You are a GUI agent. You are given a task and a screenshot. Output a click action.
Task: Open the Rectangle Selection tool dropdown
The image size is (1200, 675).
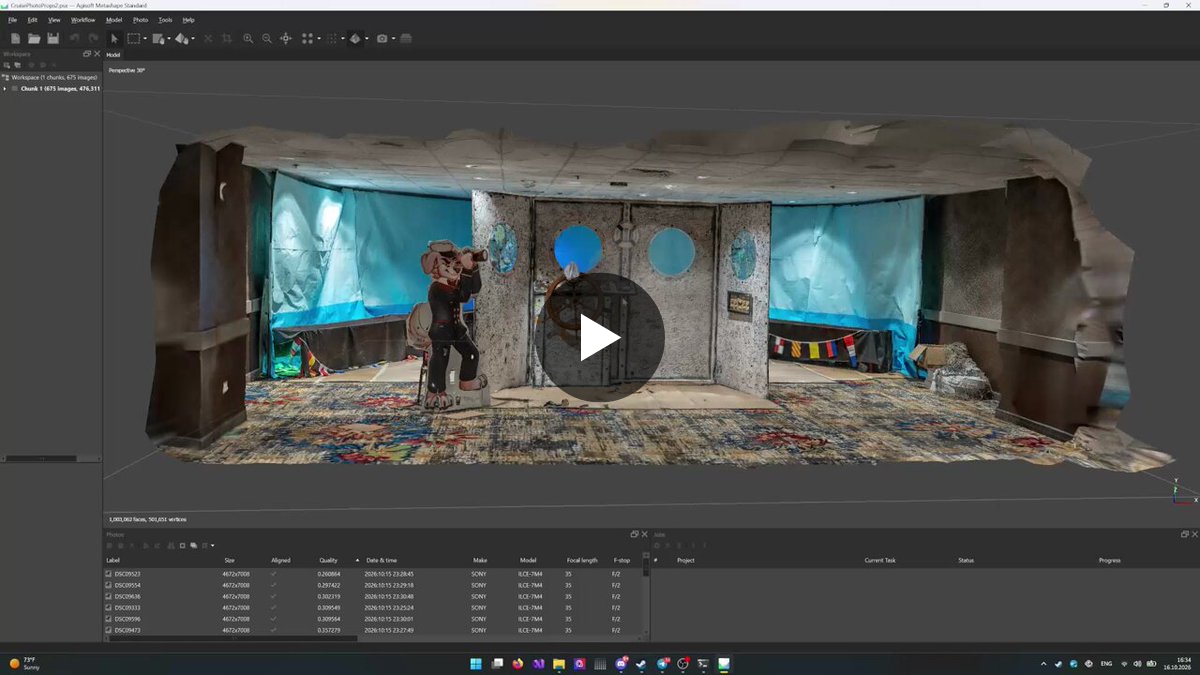(x=145, y=39)
